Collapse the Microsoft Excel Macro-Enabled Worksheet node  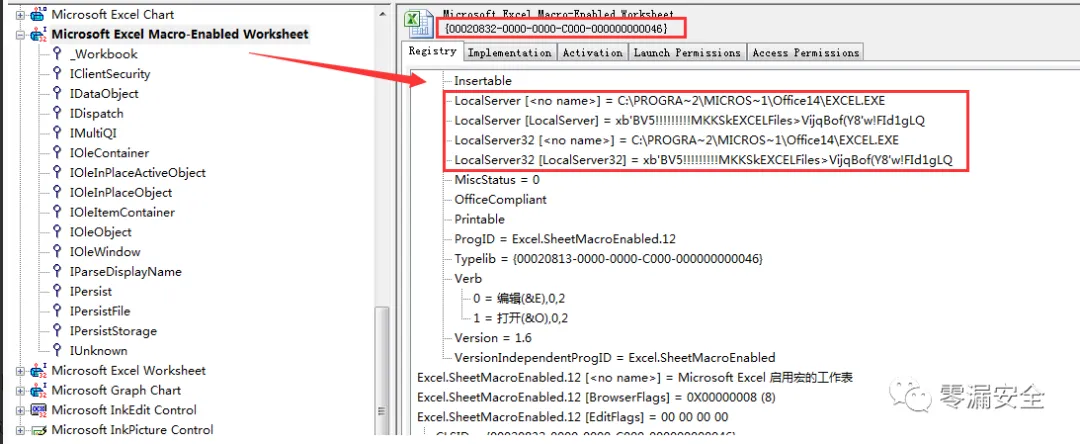coord(19,34)
